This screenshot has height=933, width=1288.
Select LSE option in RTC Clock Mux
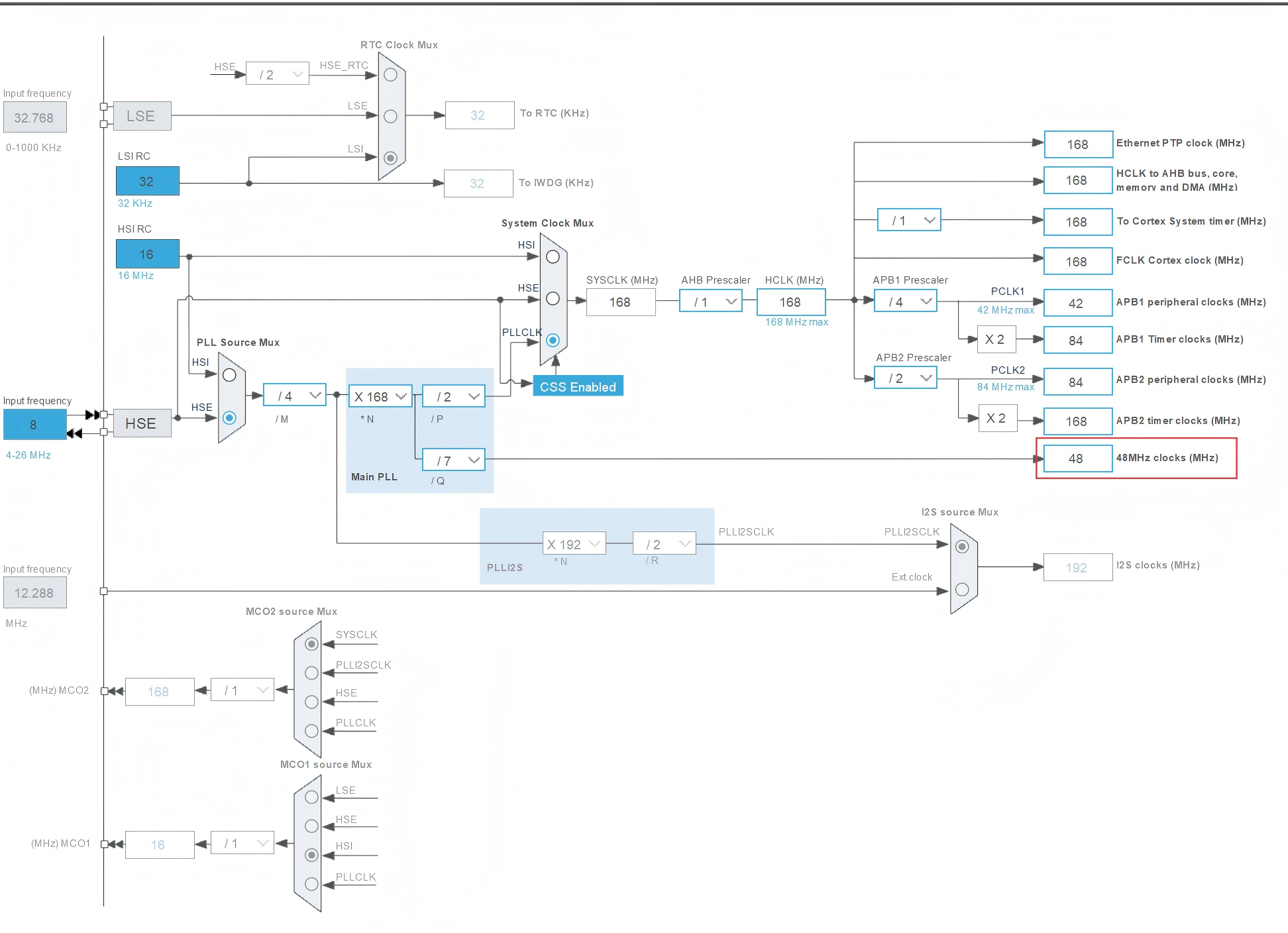tap(390, 116)
